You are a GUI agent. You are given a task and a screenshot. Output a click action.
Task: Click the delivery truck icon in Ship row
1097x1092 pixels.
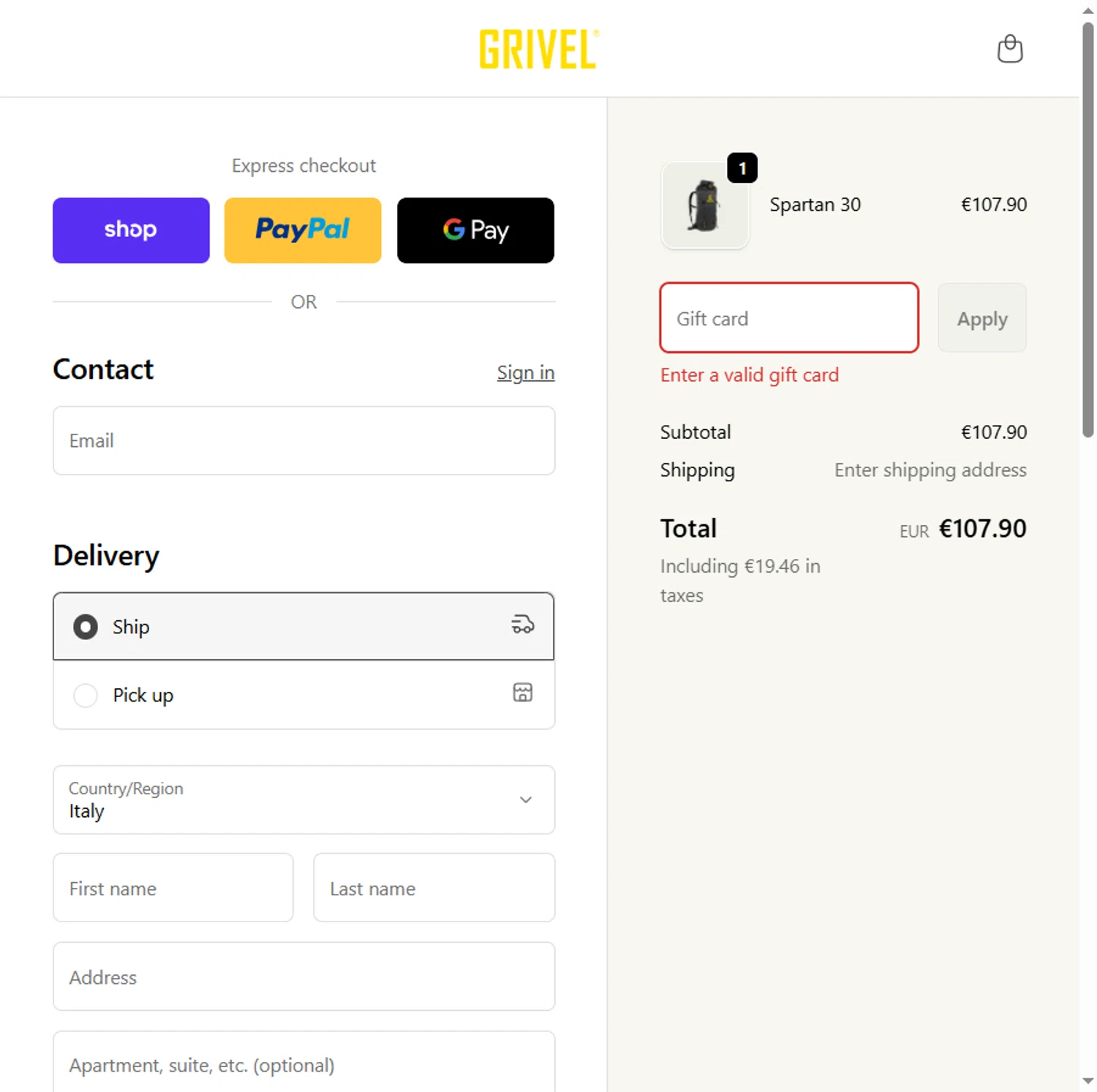click(522, 625)
